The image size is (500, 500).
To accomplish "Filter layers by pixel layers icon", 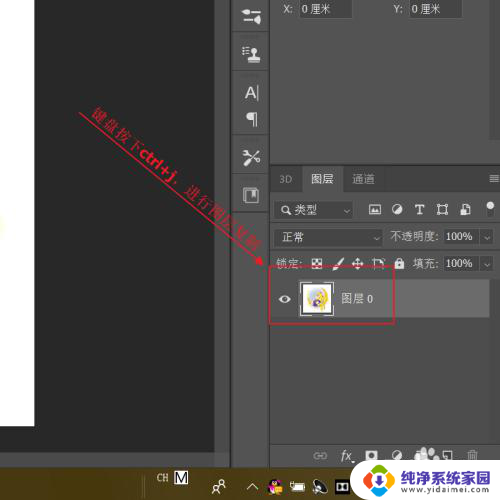I will pos(375,210).
